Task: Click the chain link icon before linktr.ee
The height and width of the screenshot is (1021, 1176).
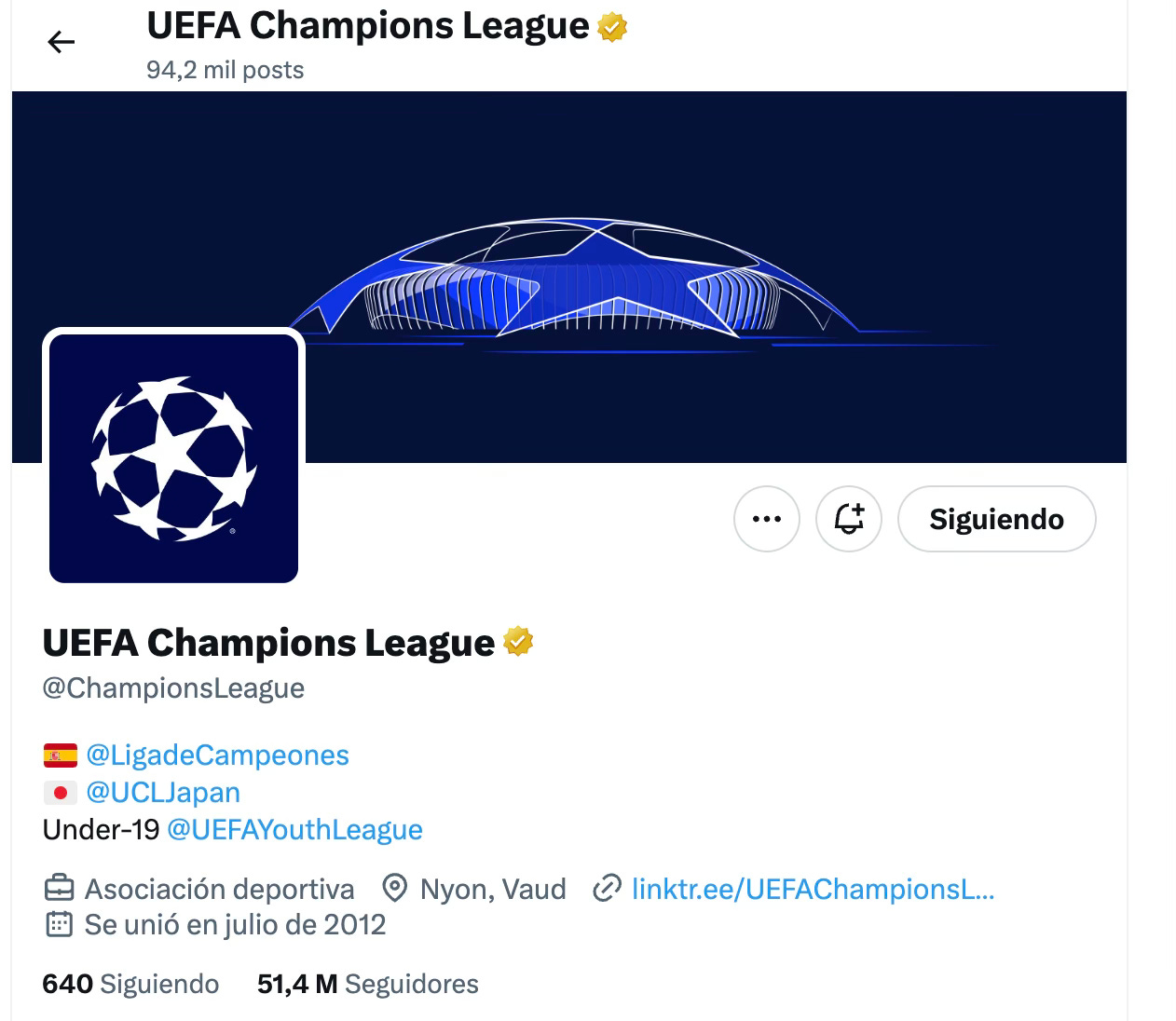Action: 607,889
